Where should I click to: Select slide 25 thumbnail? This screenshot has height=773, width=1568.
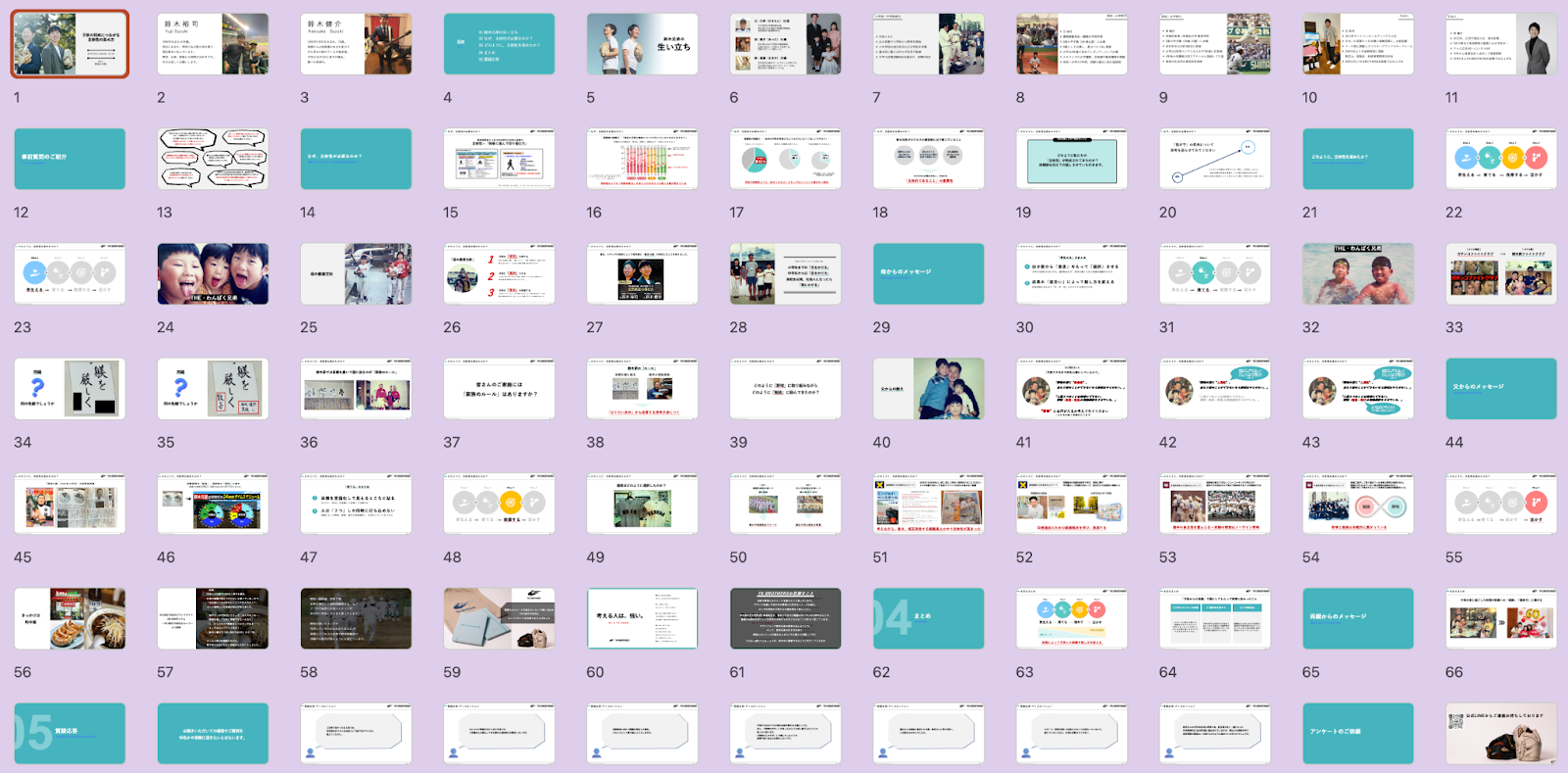[356, 273]
